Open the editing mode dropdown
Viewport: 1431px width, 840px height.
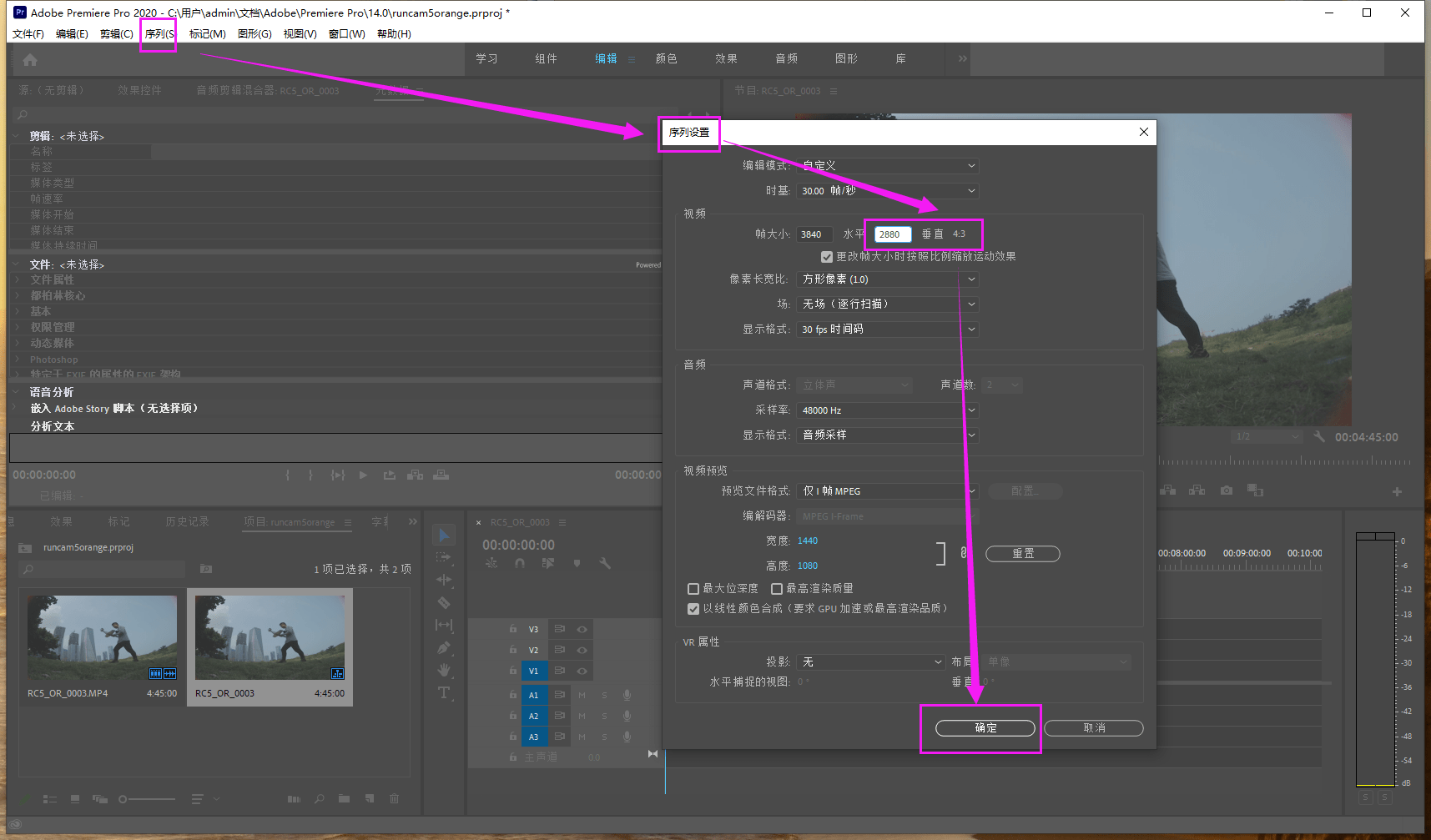click(x=887, y=166)
